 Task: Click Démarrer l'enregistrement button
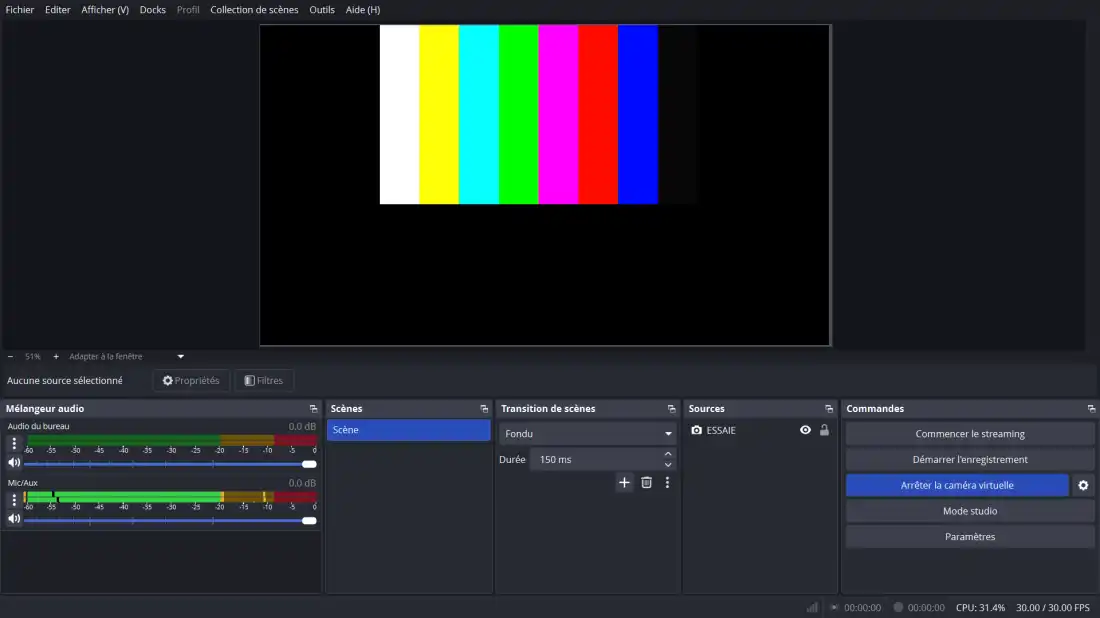pos(969,460)
